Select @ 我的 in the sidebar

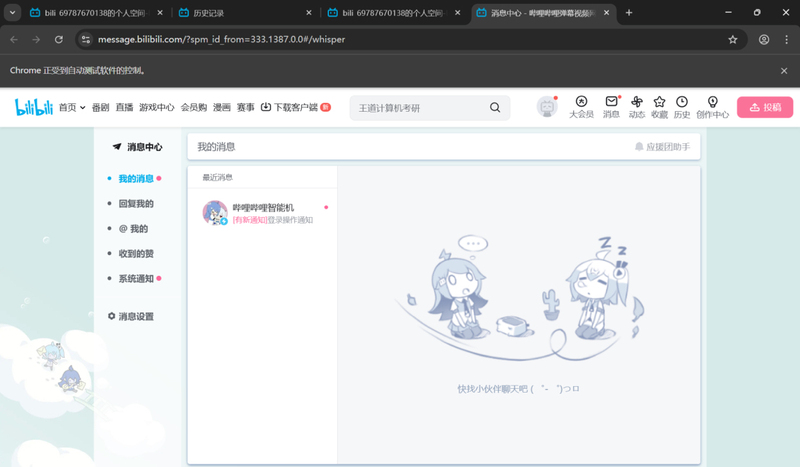[x=133, y=229]
